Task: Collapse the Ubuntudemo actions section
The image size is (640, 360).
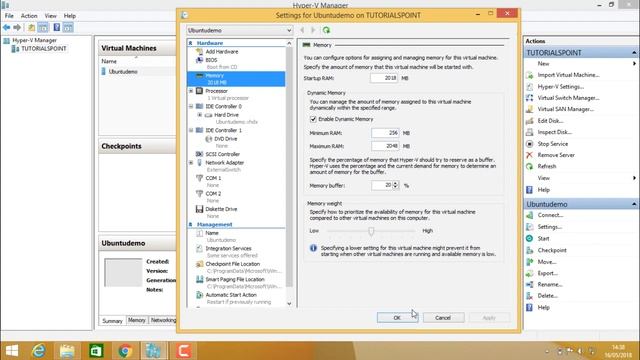Action: point(634,204)
